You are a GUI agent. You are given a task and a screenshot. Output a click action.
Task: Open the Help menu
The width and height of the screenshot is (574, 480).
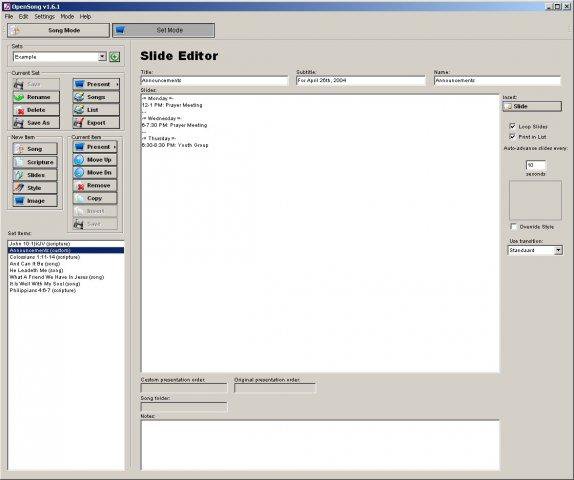coord(85,16)
